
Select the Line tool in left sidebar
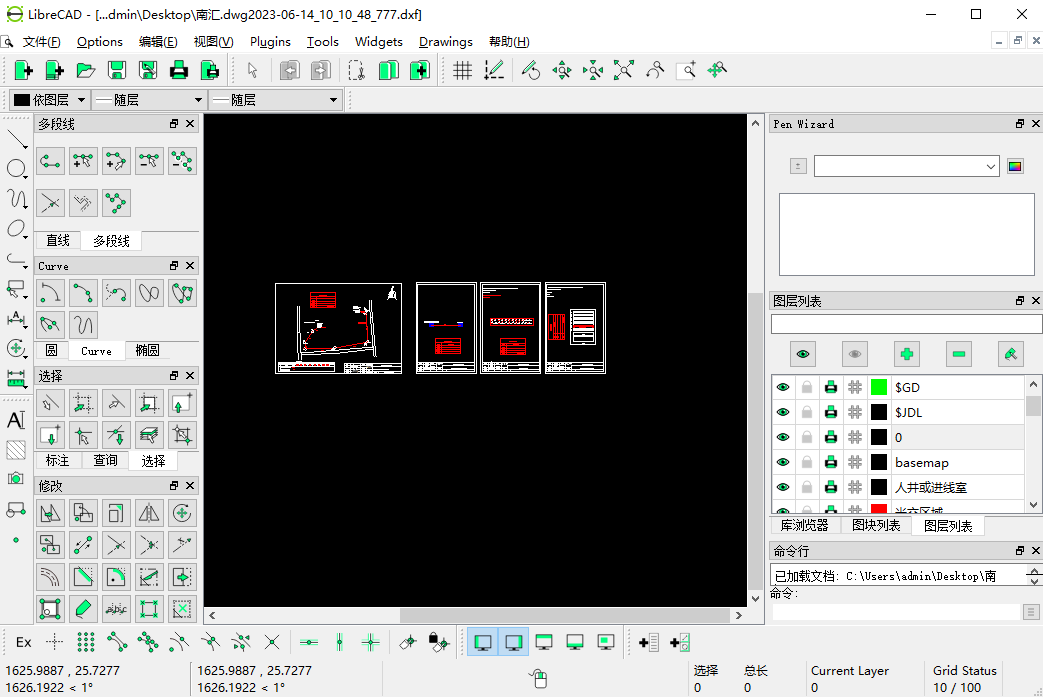pos(17,138)
